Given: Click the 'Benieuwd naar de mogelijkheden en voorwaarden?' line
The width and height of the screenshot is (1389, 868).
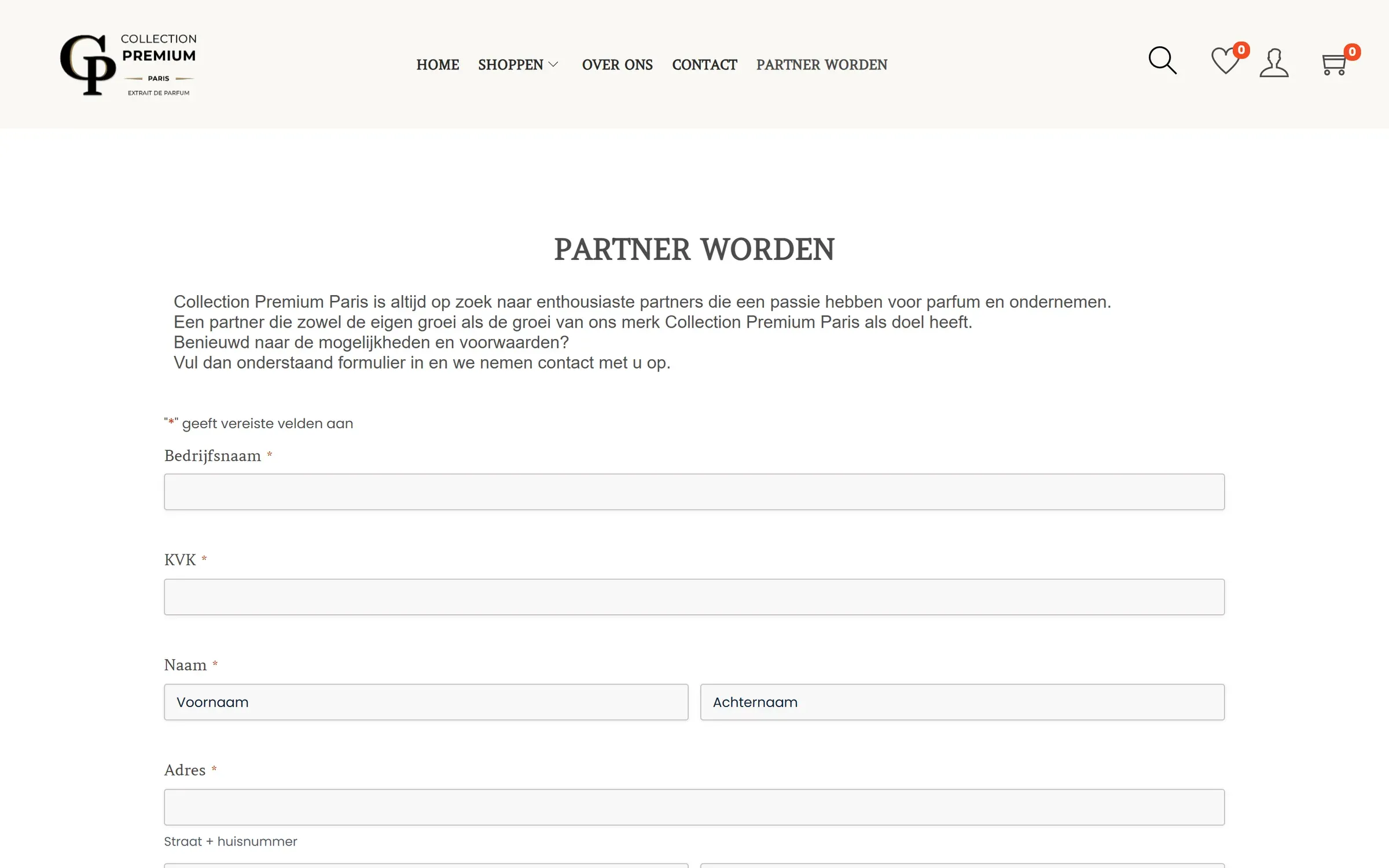Looking at the screenshot, I should [371, 343].
